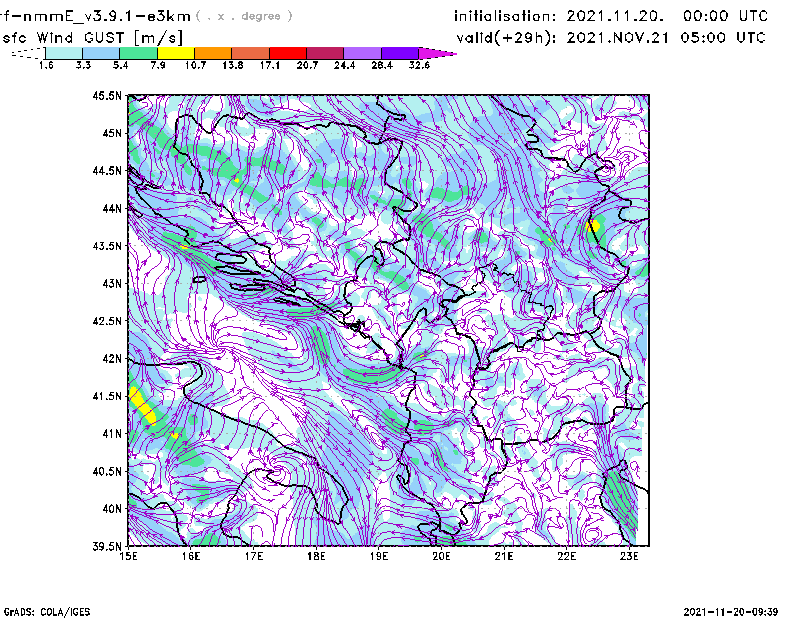Click the magenta arrow legend end
The width and height of the screenshot is (800, 618).
(x=437, y=53)
